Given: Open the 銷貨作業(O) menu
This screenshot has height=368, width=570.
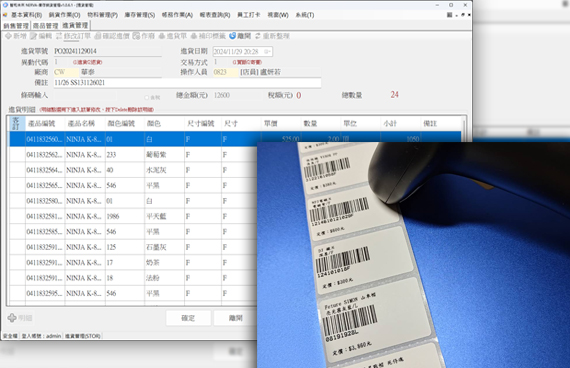Looking at the screenshot, I should pyautogui.click(x=64, y=15).
